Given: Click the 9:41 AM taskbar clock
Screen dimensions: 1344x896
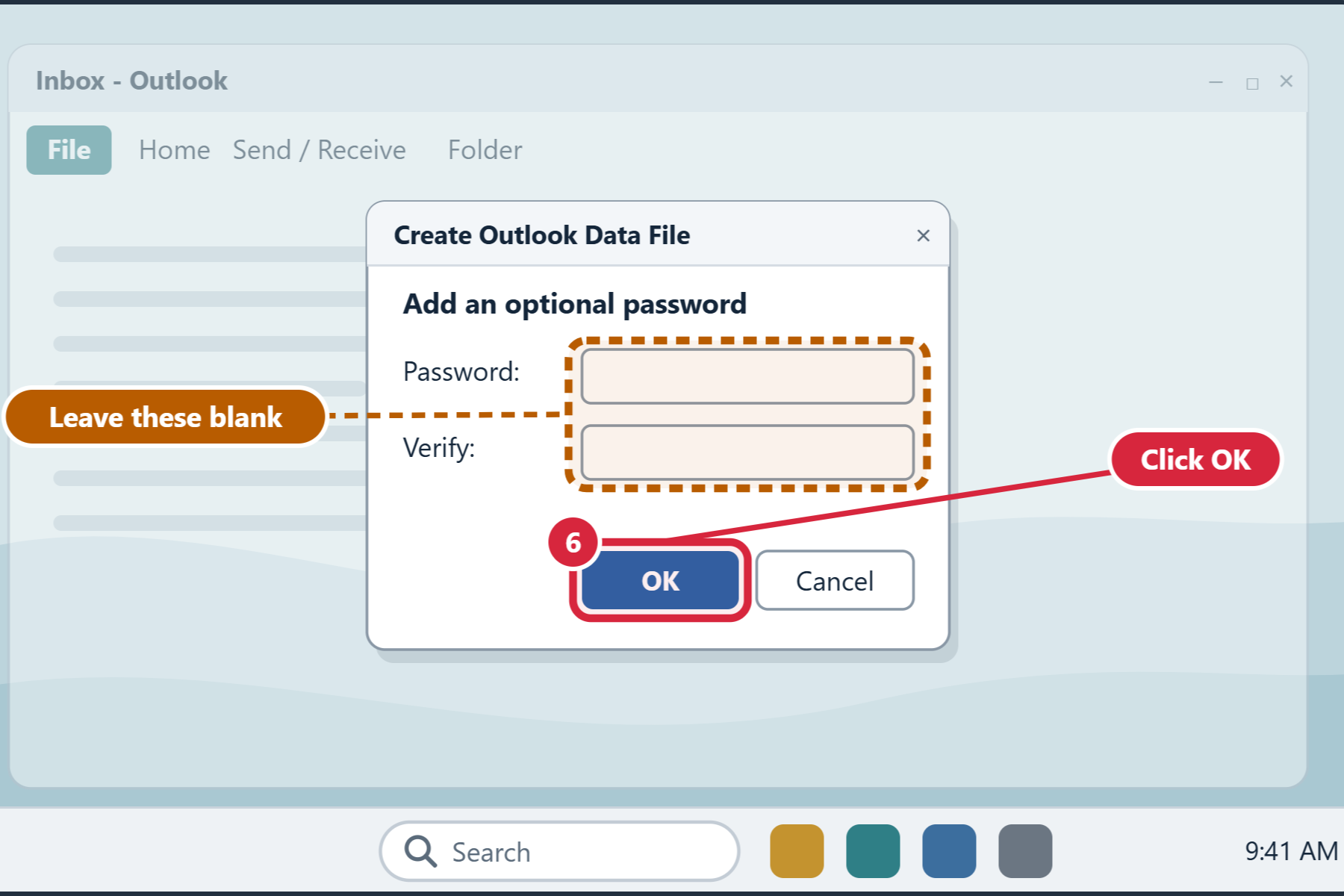Looking at the screenshot, I should [1291, 851].
